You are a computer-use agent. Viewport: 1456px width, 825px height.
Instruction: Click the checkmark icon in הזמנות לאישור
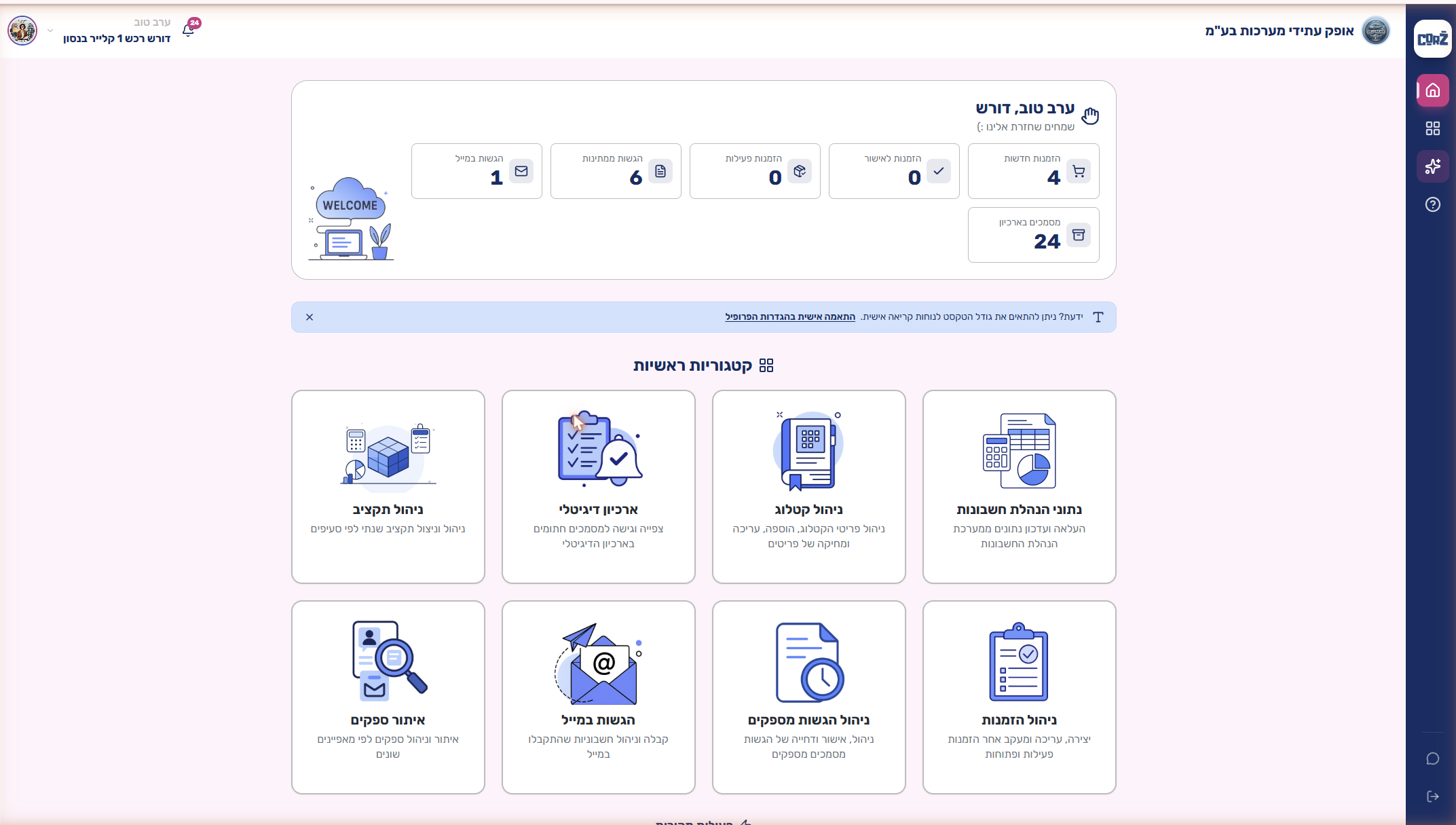click(x=939, y=171)
